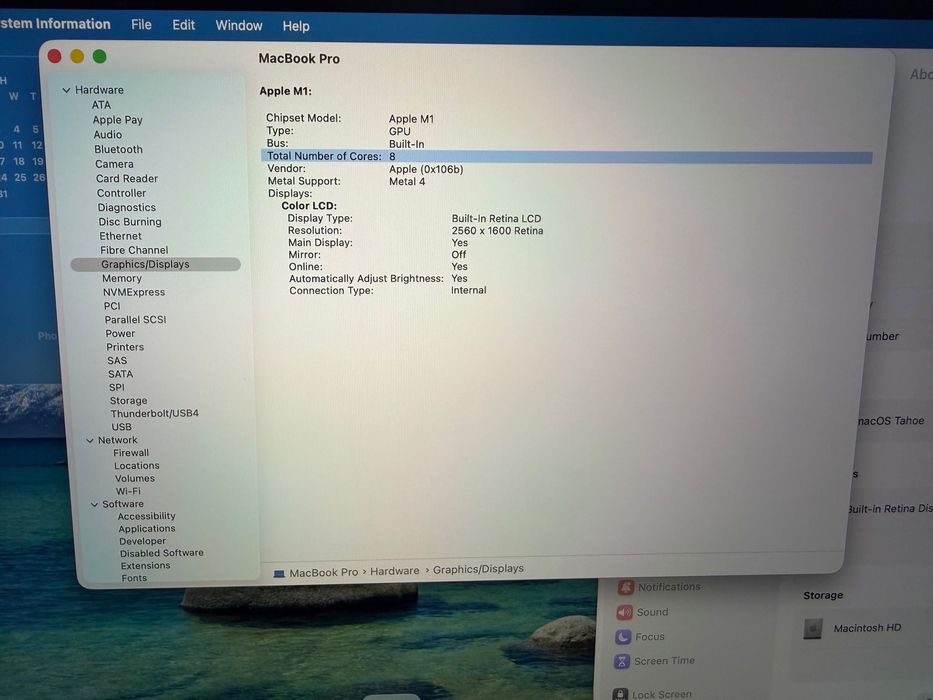Screen dimensions: 933x700
Task: Select Power in the sidebar
Action: pyautogui.click(x=120, y=333)
